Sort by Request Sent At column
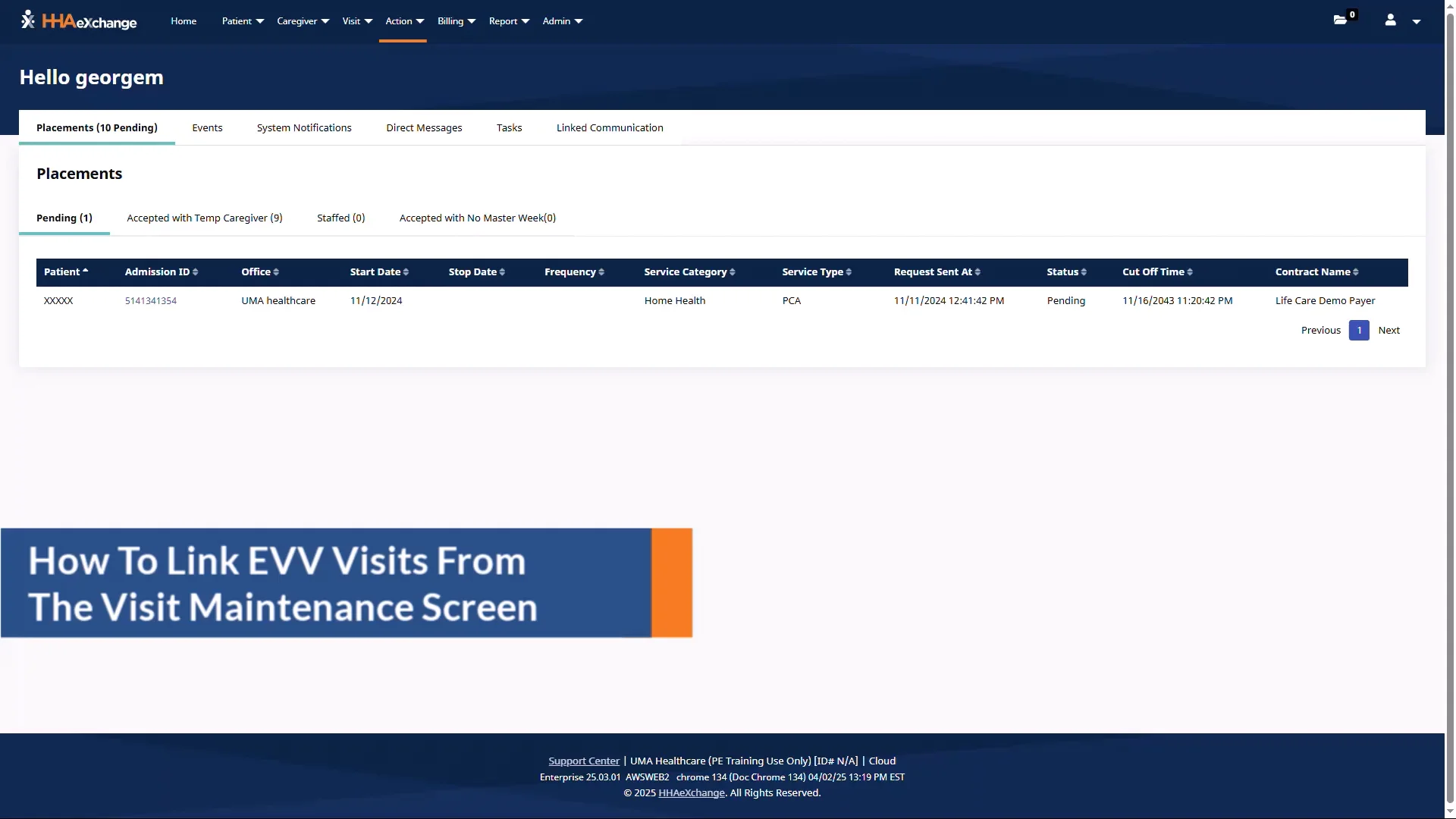Screen dimensions: 1456x819 pyautogui.click(x=937, y=271)
